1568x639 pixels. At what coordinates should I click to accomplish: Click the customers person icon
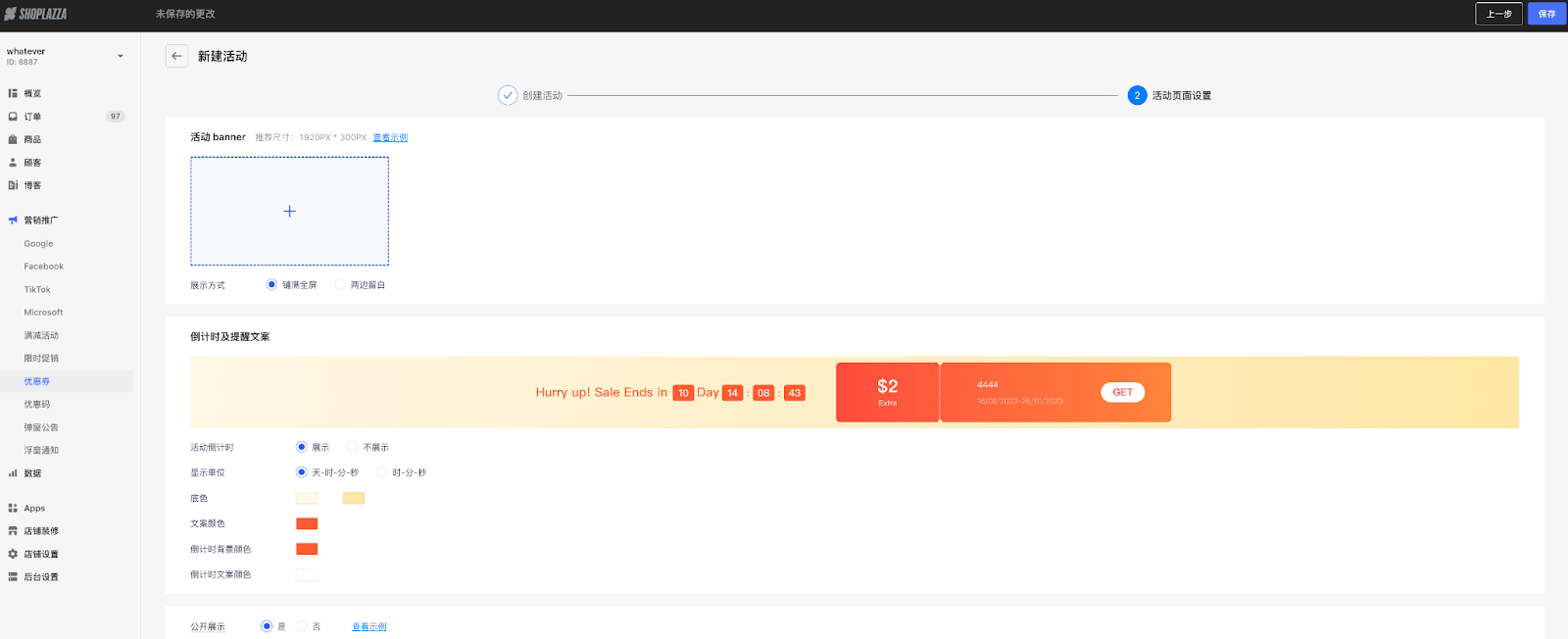(13, 163)
